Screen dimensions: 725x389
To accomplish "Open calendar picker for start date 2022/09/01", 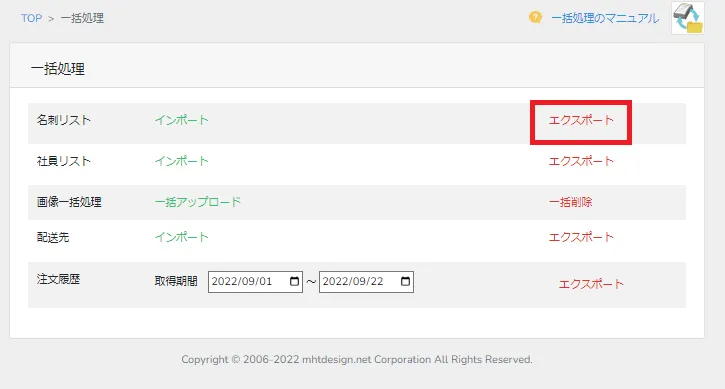I will (294, 281).
